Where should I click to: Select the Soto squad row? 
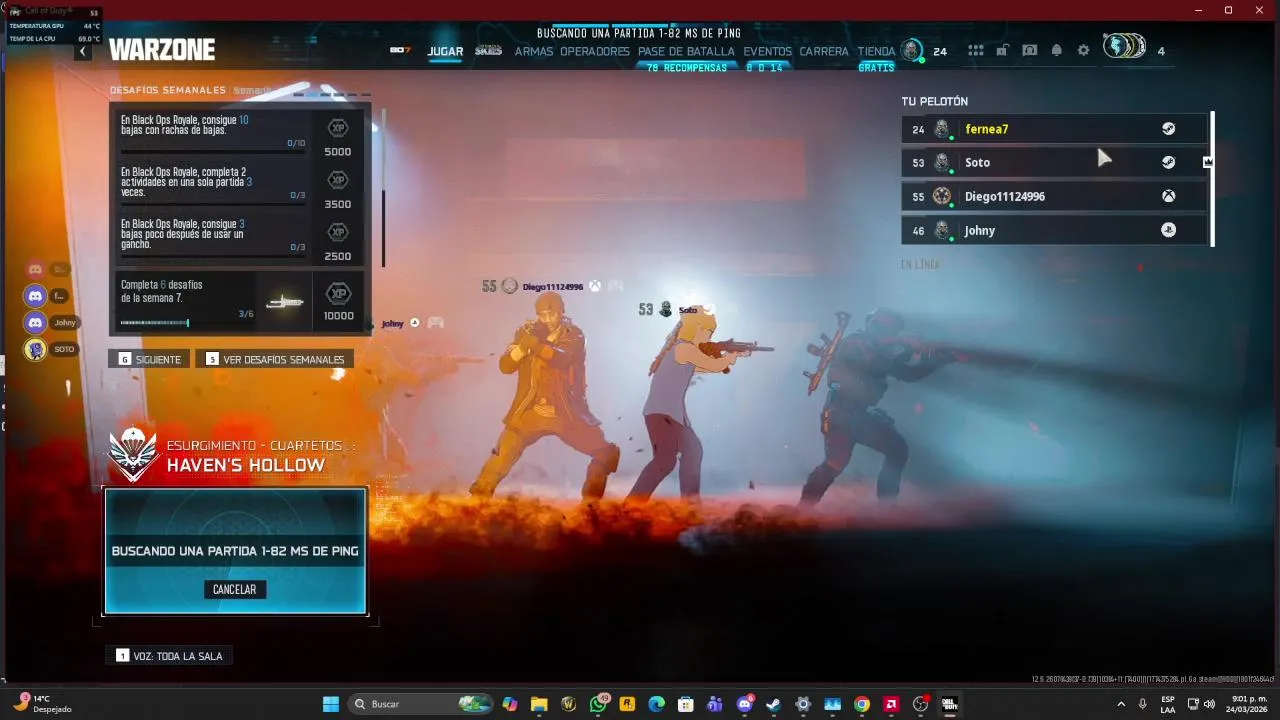[x=1055, y=162]
